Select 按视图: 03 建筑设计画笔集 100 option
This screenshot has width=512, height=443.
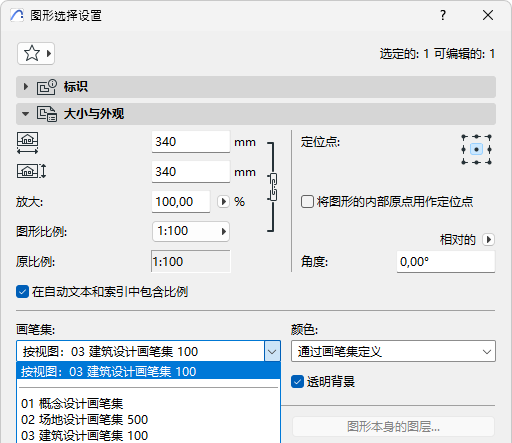148,371
